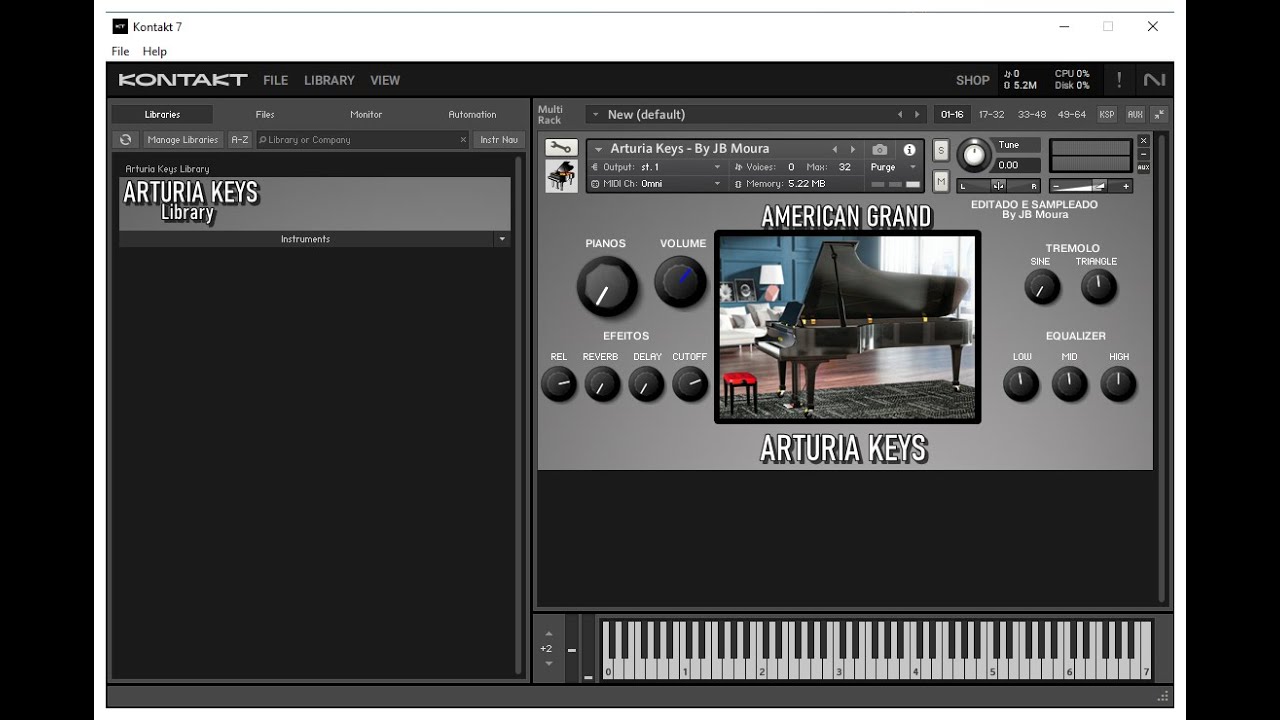This screenshot has width=1280, height=720.
Task: Shift keyboard octave up
Action: [547, 633]
